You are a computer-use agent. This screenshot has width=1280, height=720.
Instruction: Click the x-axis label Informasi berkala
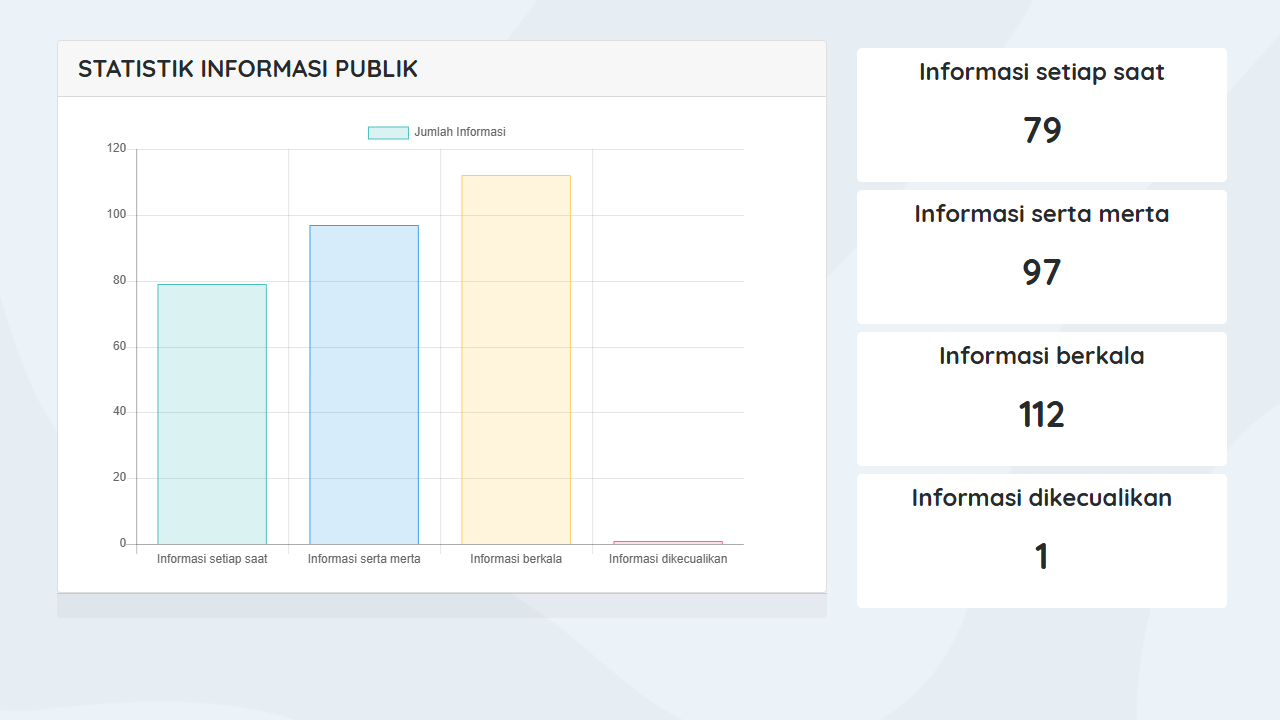click(516, 559)
